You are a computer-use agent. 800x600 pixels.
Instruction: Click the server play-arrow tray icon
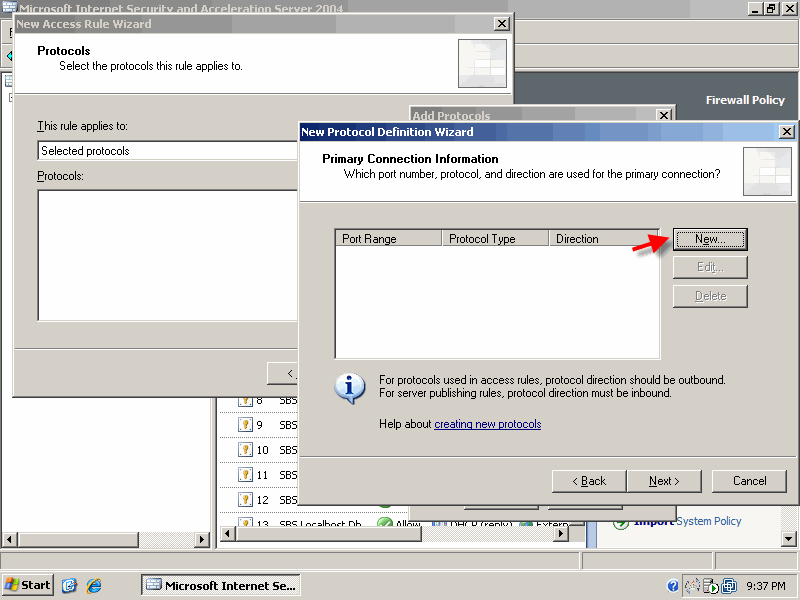pyautogui.click(x=710, y=586)
